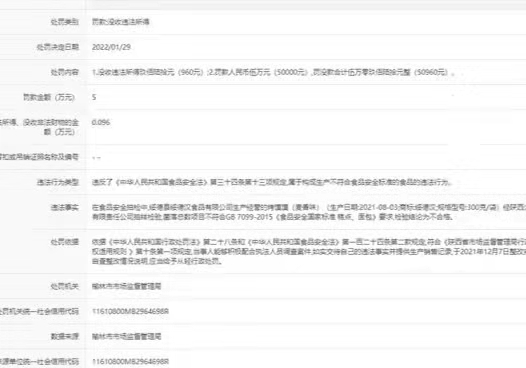The image size is (526, 368).
Task: Click the 2022/01/29 decision date value
Action: pyautogui.click(x=111, y=47)
